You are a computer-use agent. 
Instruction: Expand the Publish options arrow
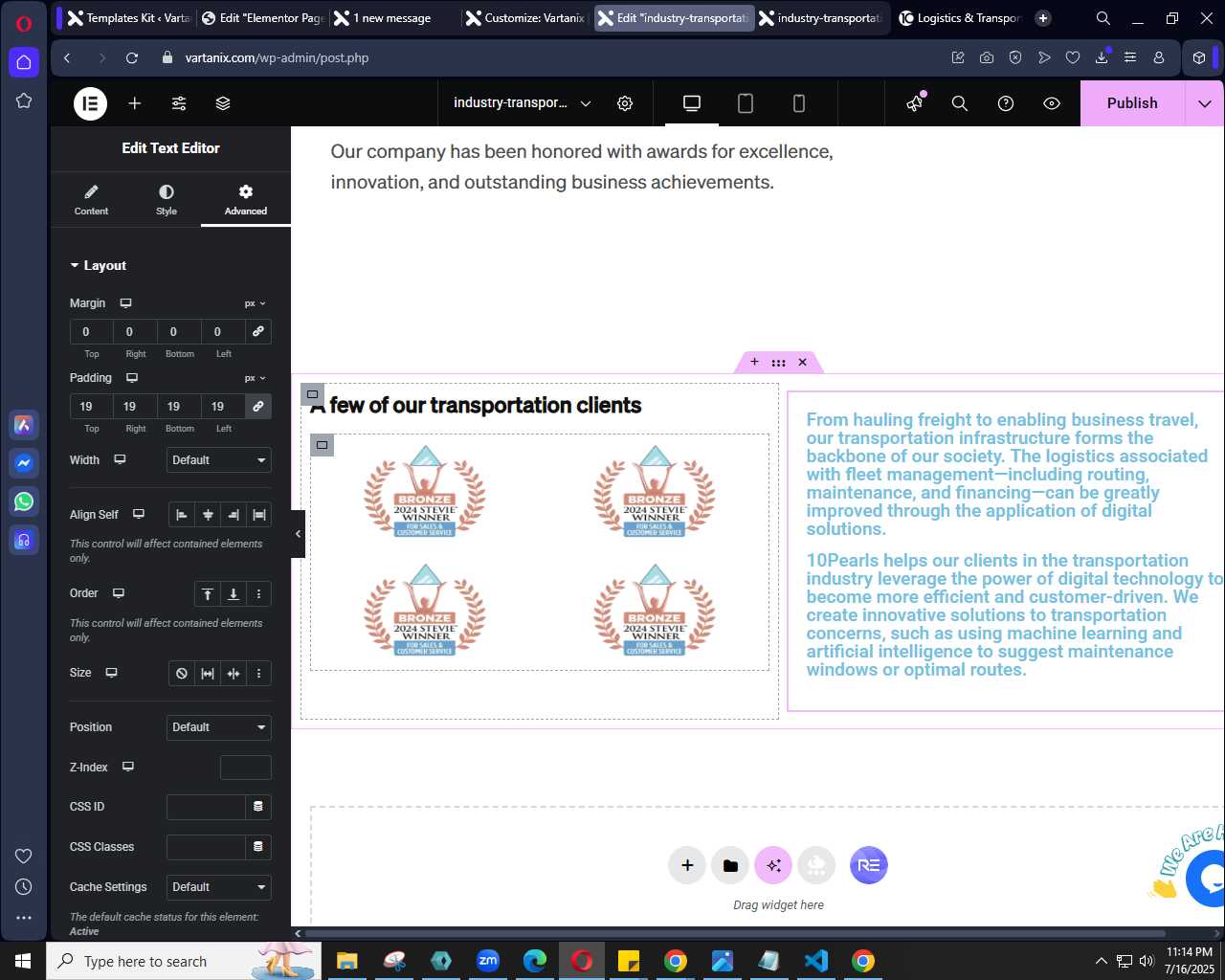(1205, 103)
